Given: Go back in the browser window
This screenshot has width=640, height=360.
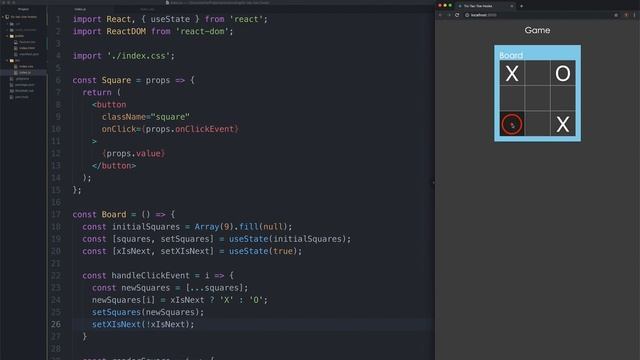Looking at the screenshot, I should [440, 15].
